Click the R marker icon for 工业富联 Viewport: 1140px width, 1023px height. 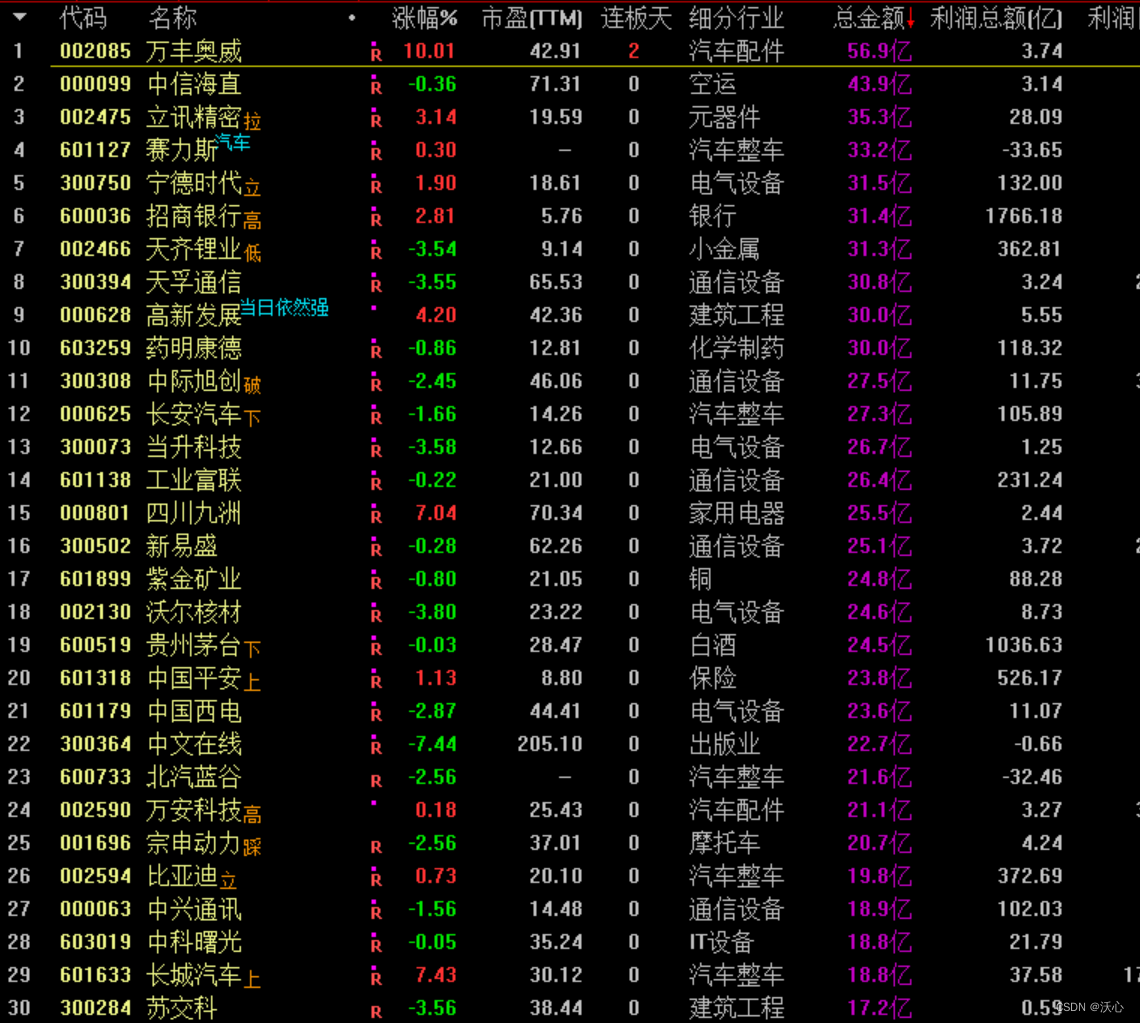pyautogui.click(x=376, y=481)
